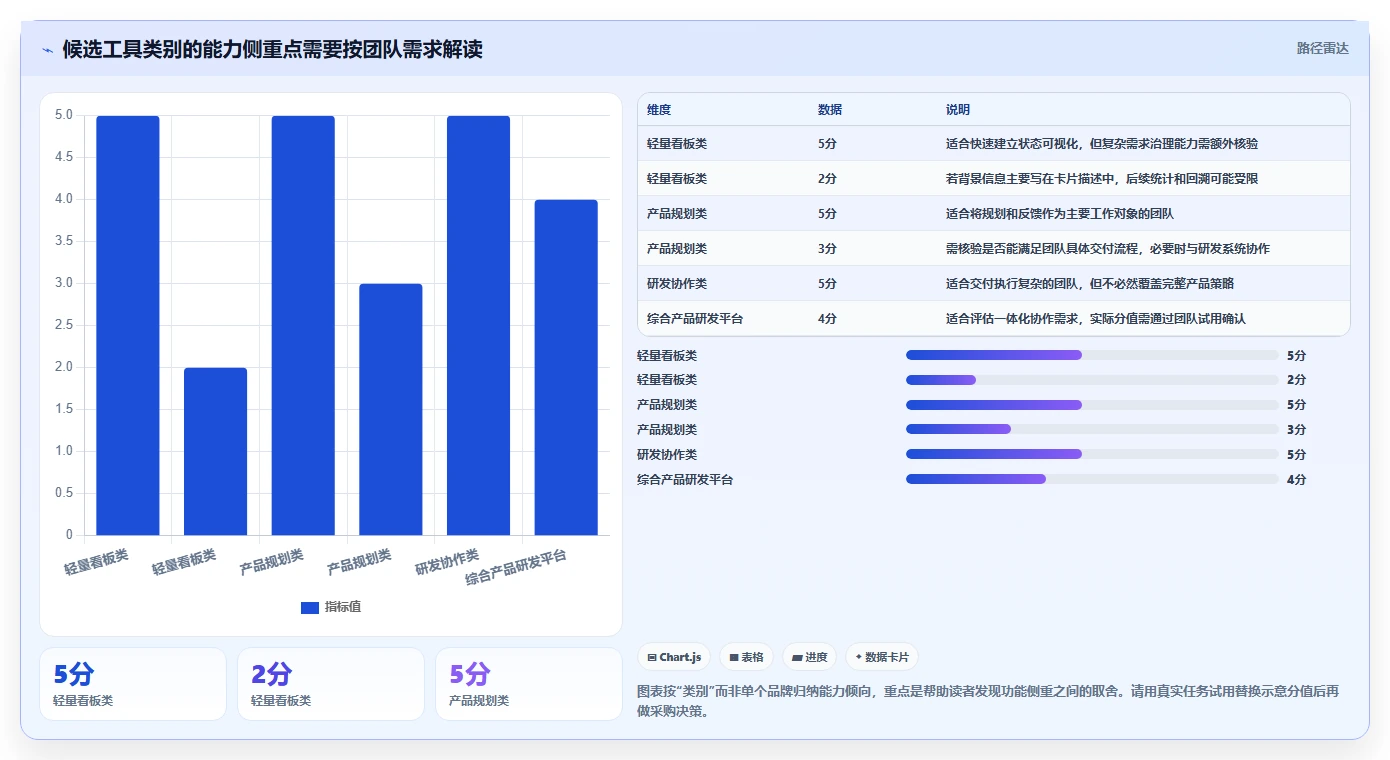1390x760 pixels.
Task: Click 综合产品研发平台 cell in the table
Action: (x=695, y=318)
